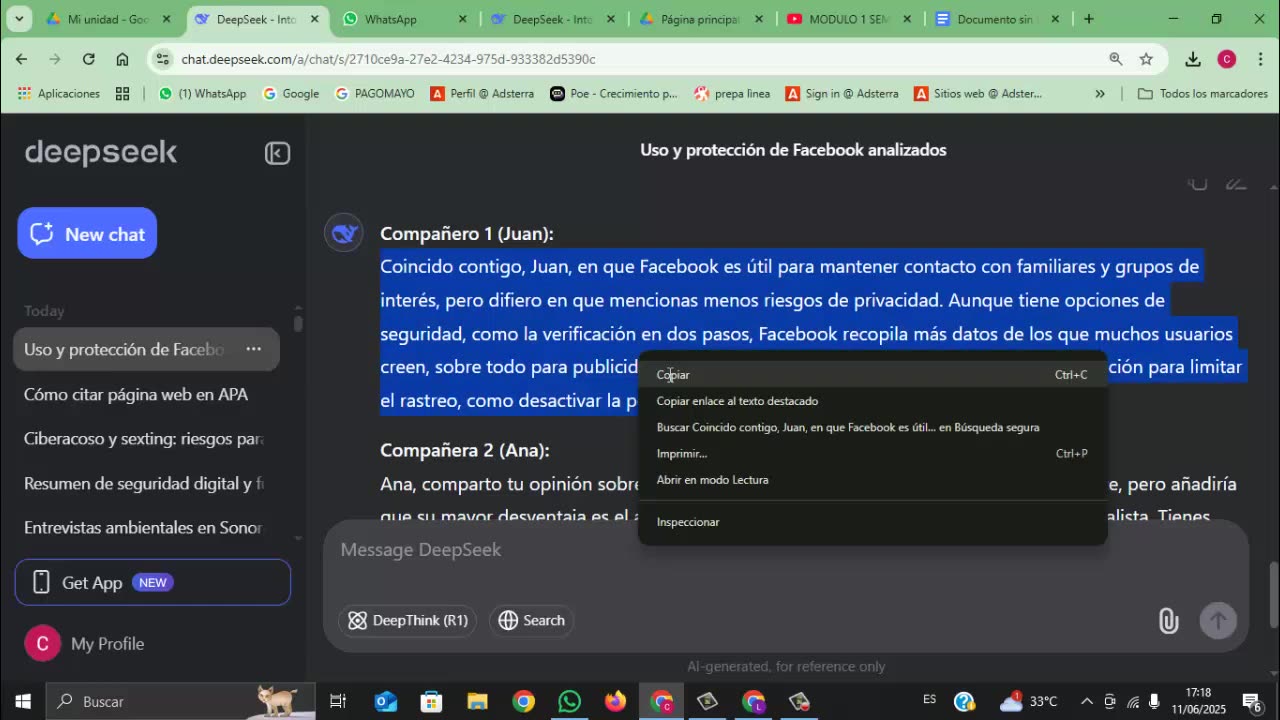
Task: Switch to MODULO 1 YouTube tab
Action: tap(849, 19)
